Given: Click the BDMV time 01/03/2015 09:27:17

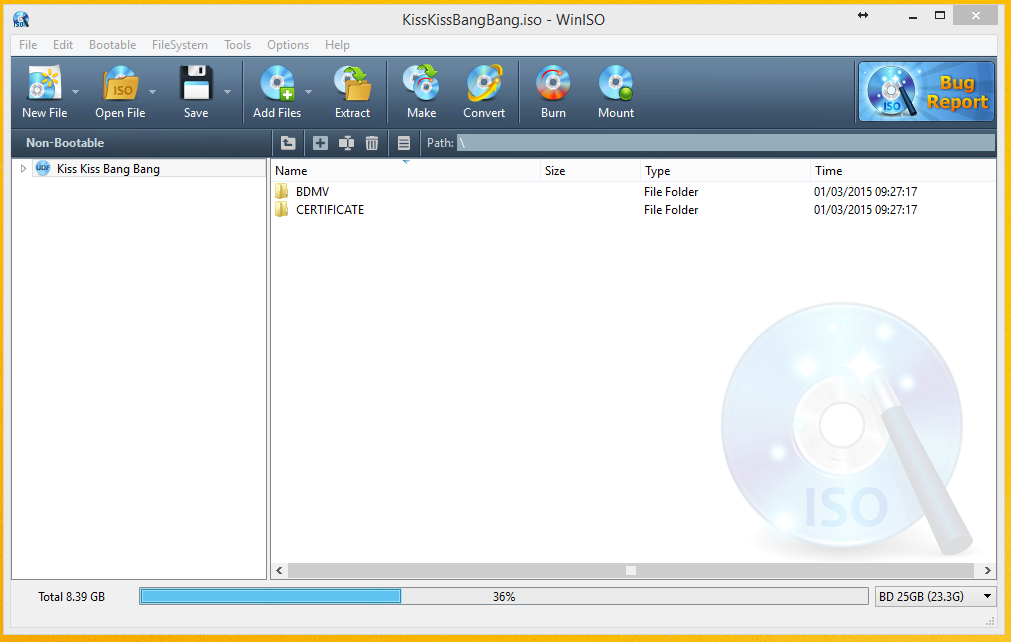Looking at the screenshot, I should coord(865,191).
